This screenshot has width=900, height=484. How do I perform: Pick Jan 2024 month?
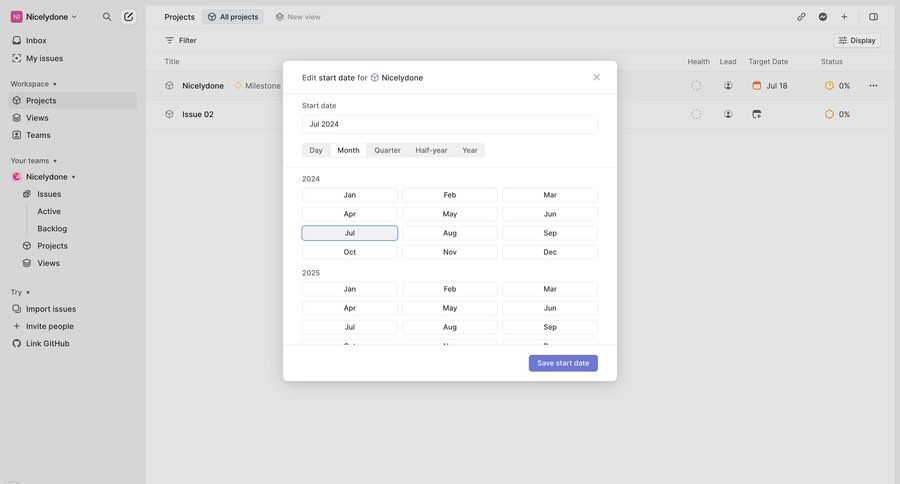[x=350, y=195]
